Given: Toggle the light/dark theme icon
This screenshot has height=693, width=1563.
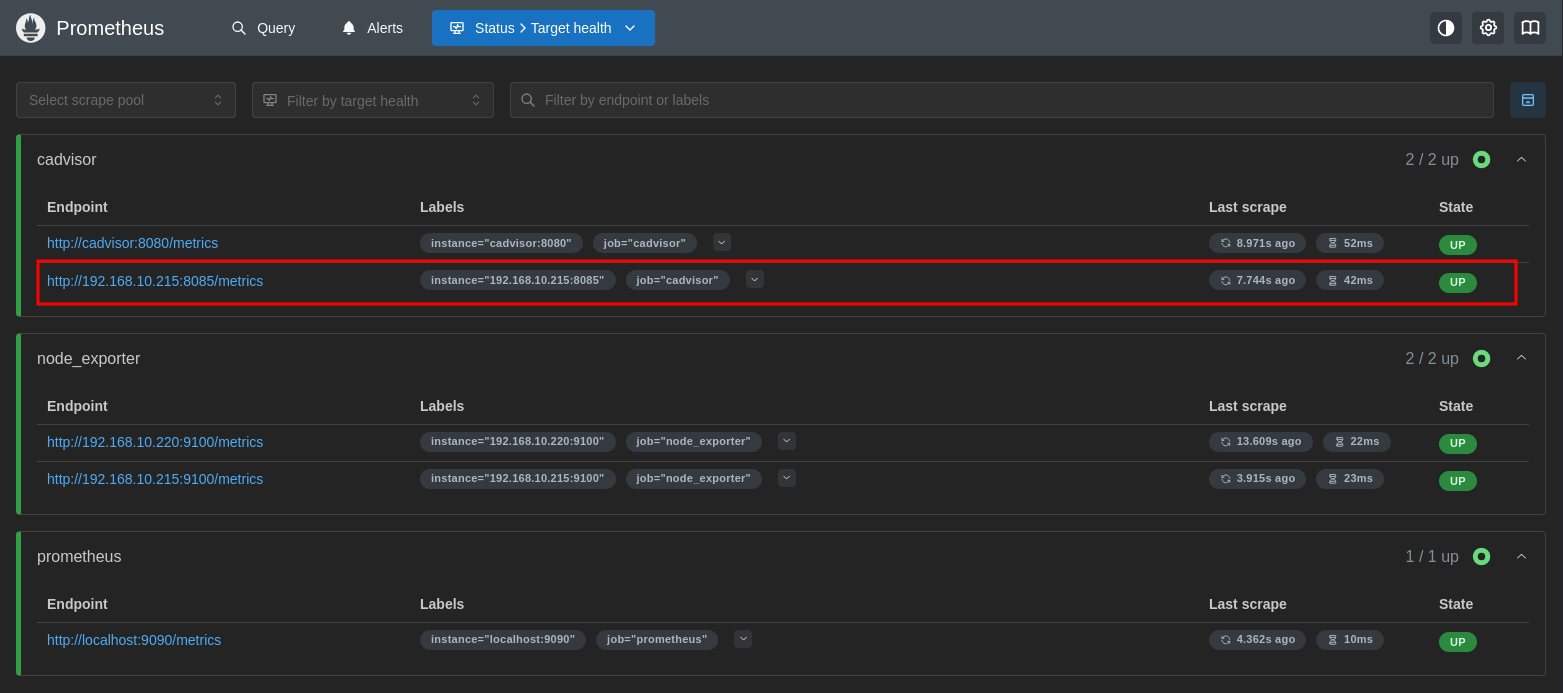Looking at the screenshot, I should click(x=1445, y=28).
